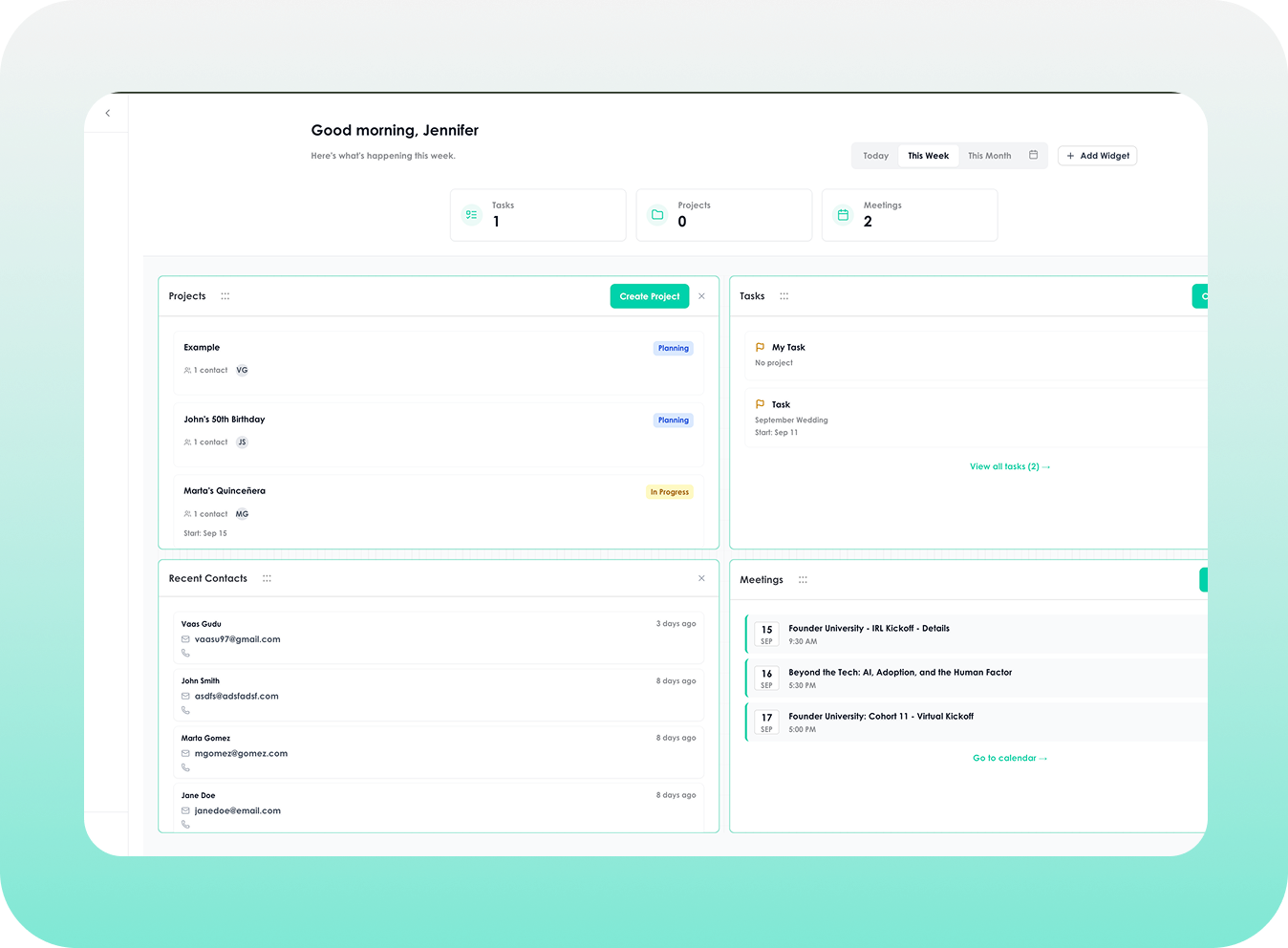
Task: Open Marta's Quinceñera project
Action: tap(439, 510)
